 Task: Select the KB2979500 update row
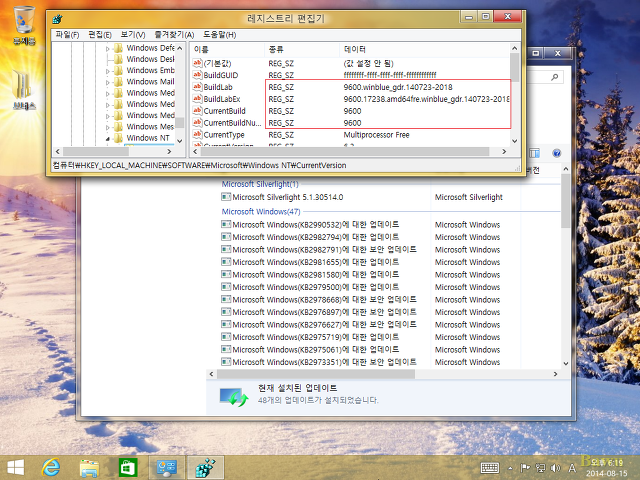click(390, 287)
